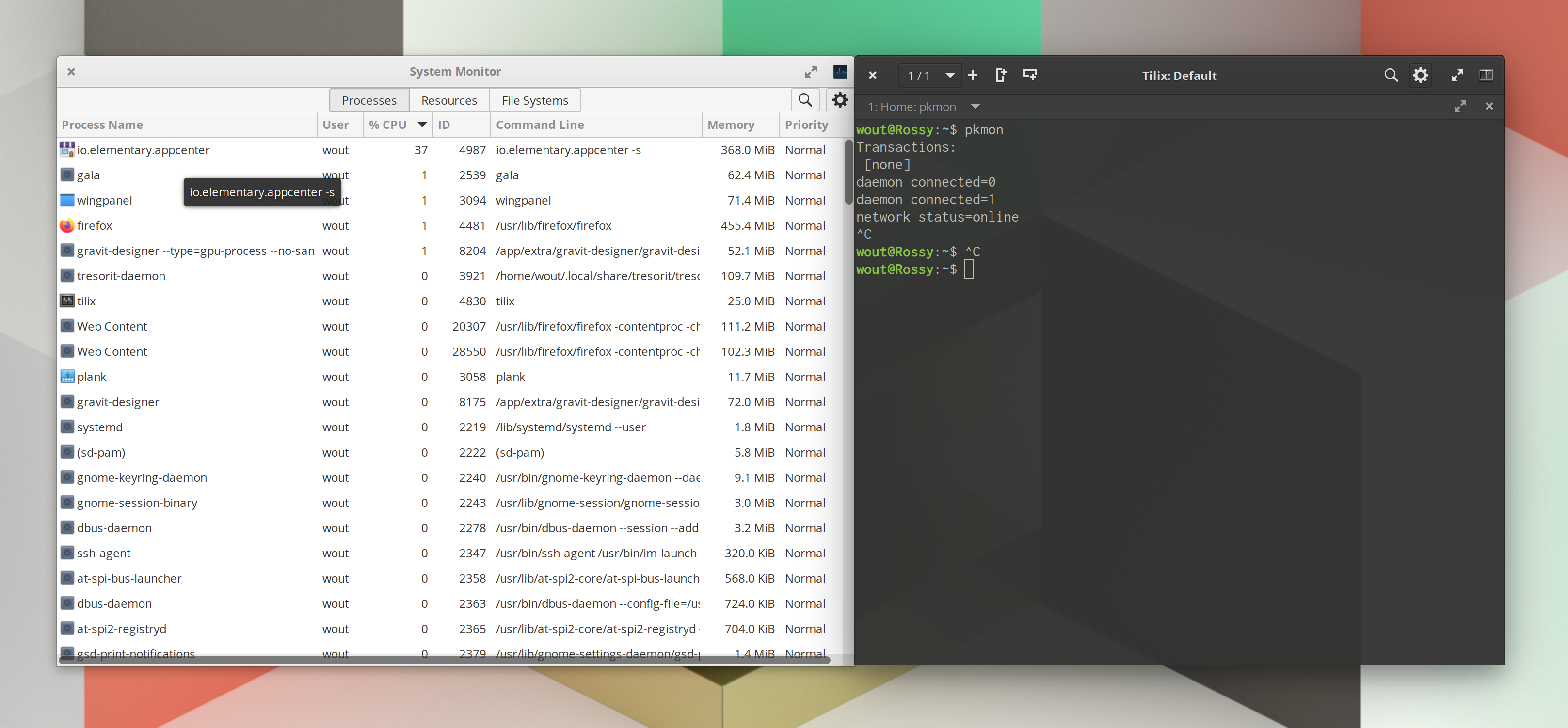Image resolution: width=1568 pixels, height=728 pixels.
Task: Split terminal down using new-terminal icon
Action: pyautogui.click(x=1030, y=75)
